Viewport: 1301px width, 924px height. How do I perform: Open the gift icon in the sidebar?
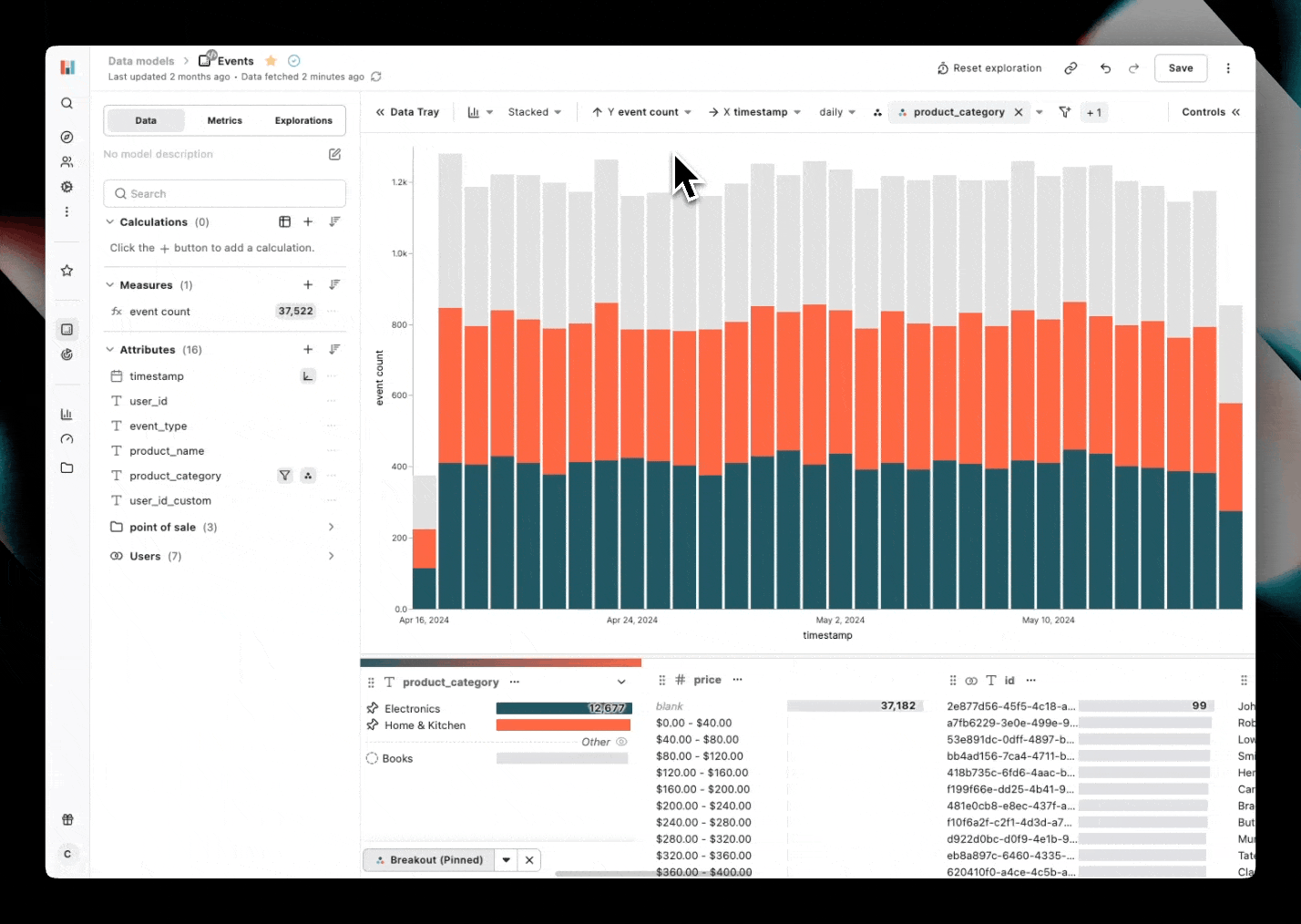point(67,819)
